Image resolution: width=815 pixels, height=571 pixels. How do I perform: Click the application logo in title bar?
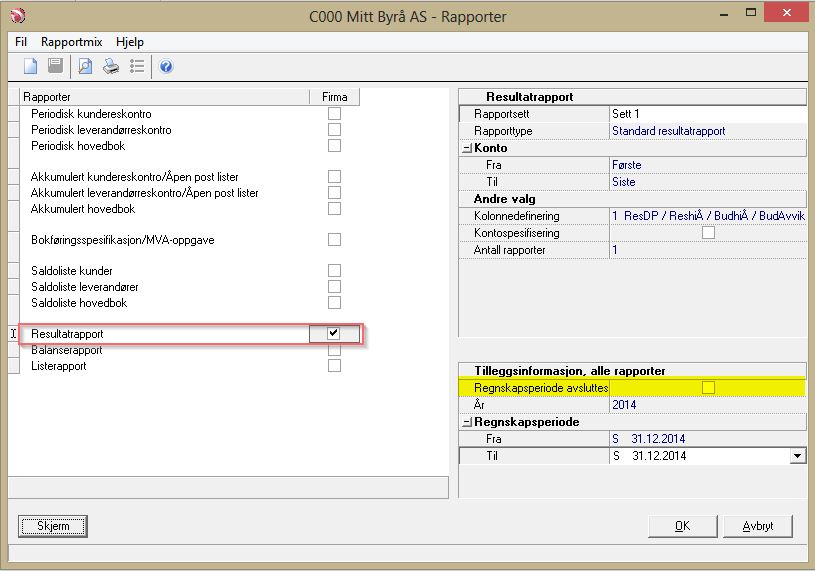[17, 16]
